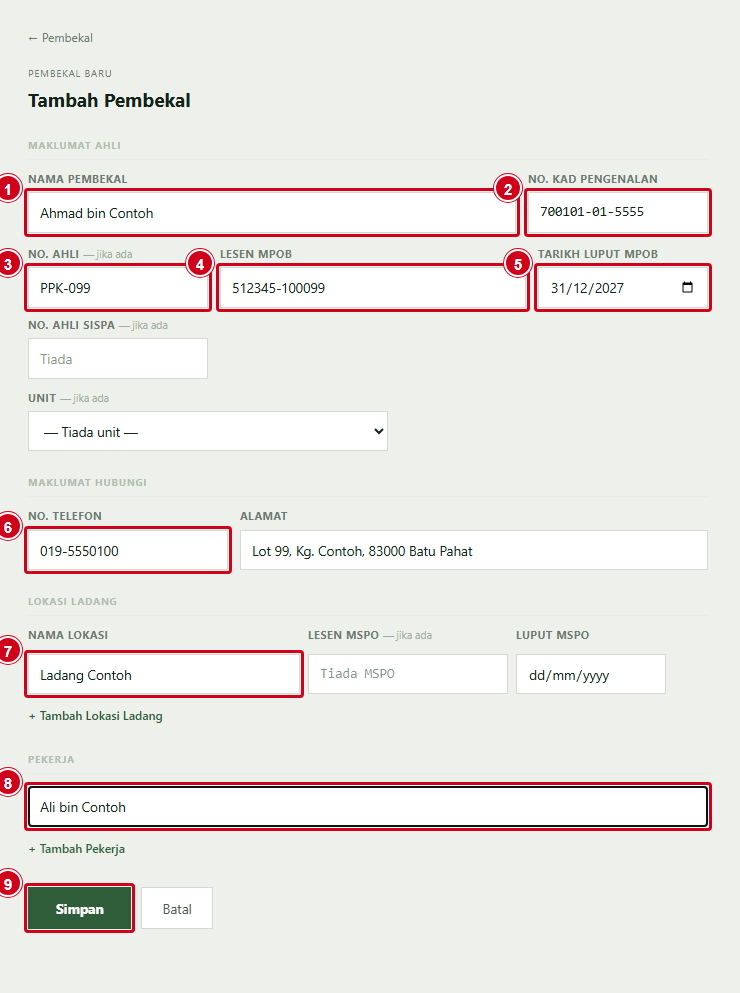Select the No. Telefon field

pyautogui.click(x=128, y=550)
